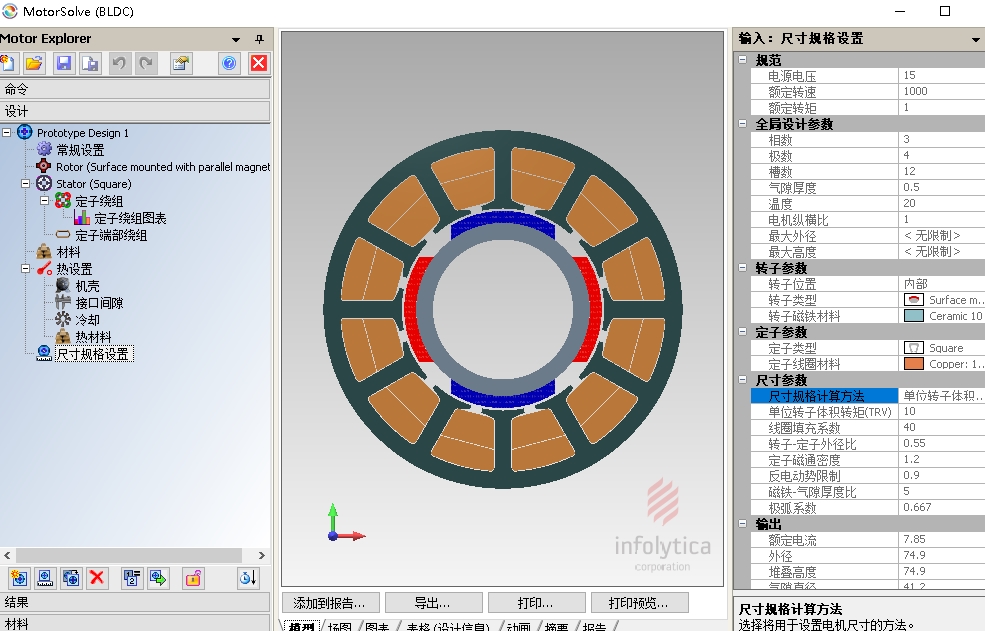Image resolution: width=985 pixels, height=631 pixels.
Task: Collapse the Prototype Design 1 tree node
Action: pyautogui.click(x=7, y=133)
